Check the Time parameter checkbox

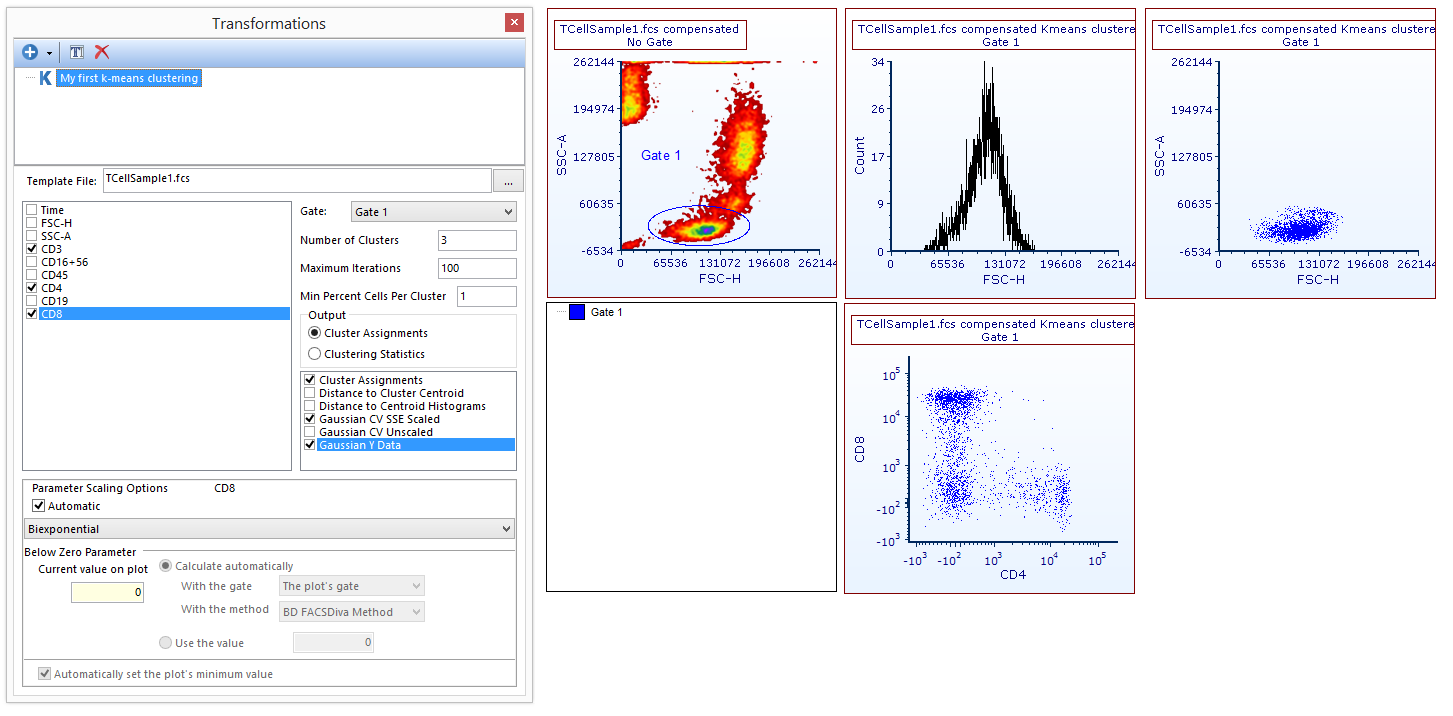coord(32,210)
